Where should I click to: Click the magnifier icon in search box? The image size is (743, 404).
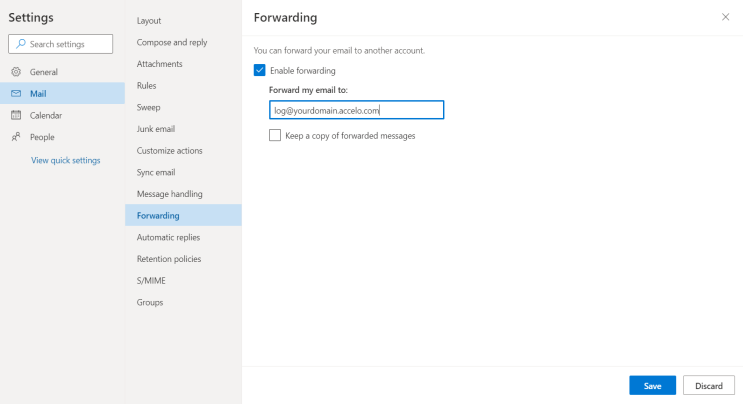[x=20, y=44]
